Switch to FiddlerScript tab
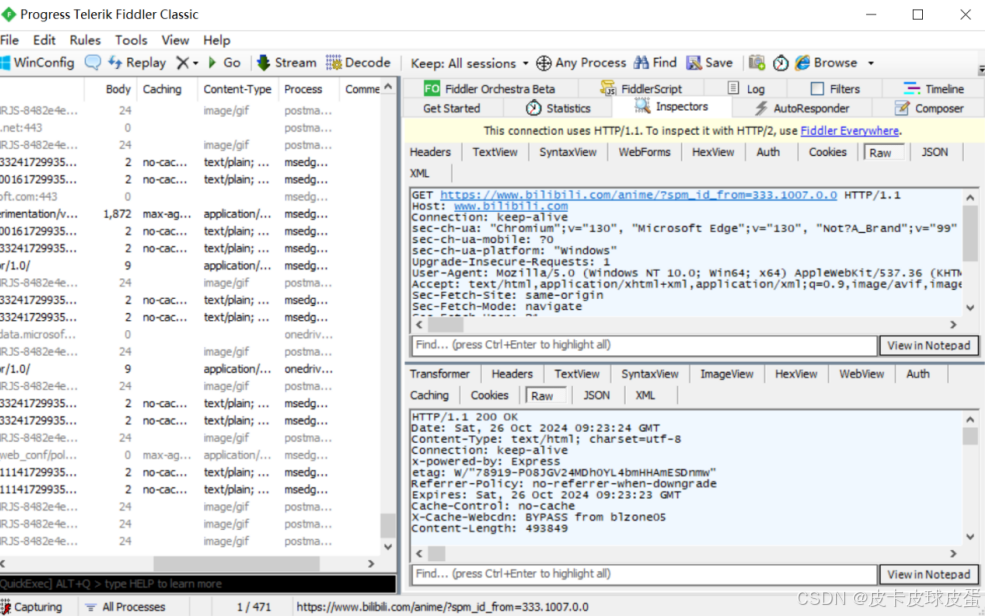Viewport: 985px width, 616px height. tap(641, 89)
